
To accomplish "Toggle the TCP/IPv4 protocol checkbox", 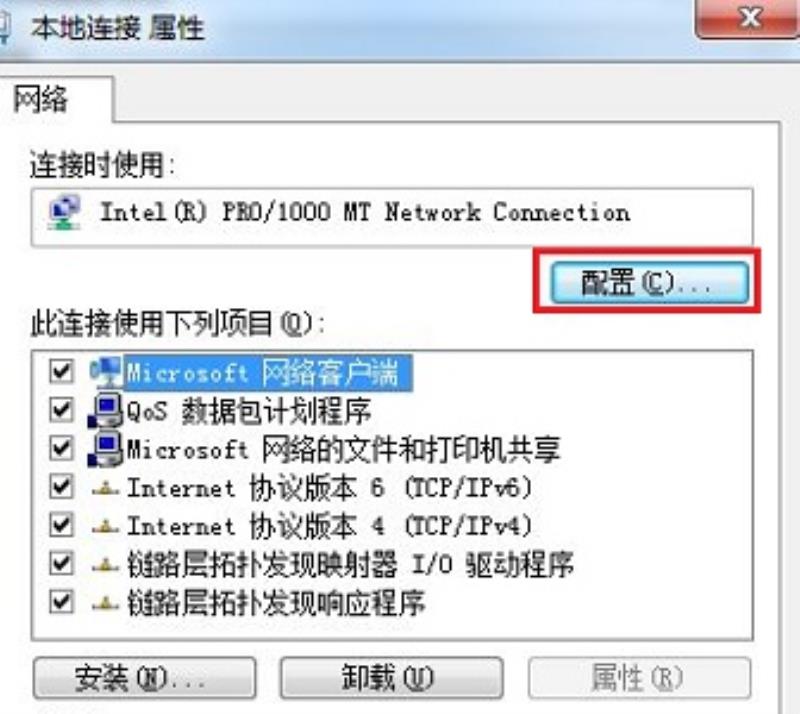I will (61, 525).
